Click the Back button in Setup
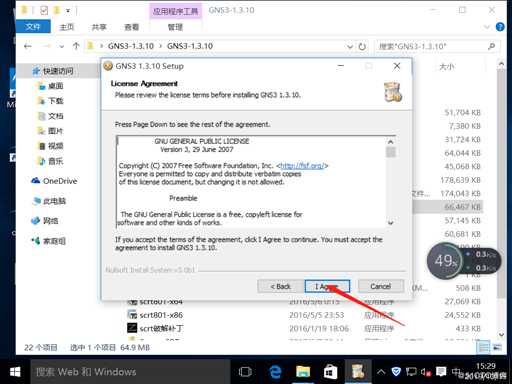 tap(280, 286)
